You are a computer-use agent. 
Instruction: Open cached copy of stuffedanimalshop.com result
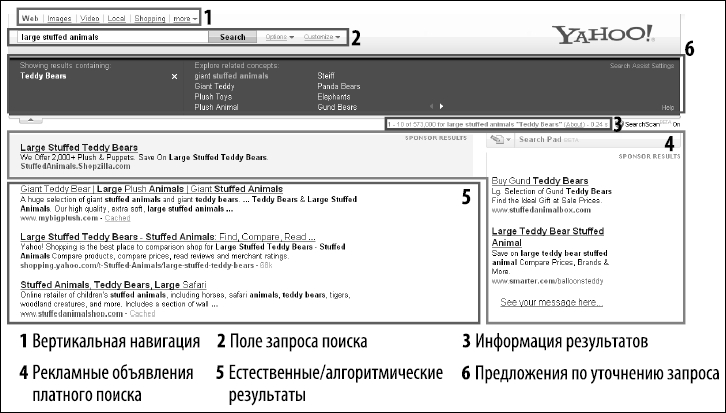click(x=142, y=314)
